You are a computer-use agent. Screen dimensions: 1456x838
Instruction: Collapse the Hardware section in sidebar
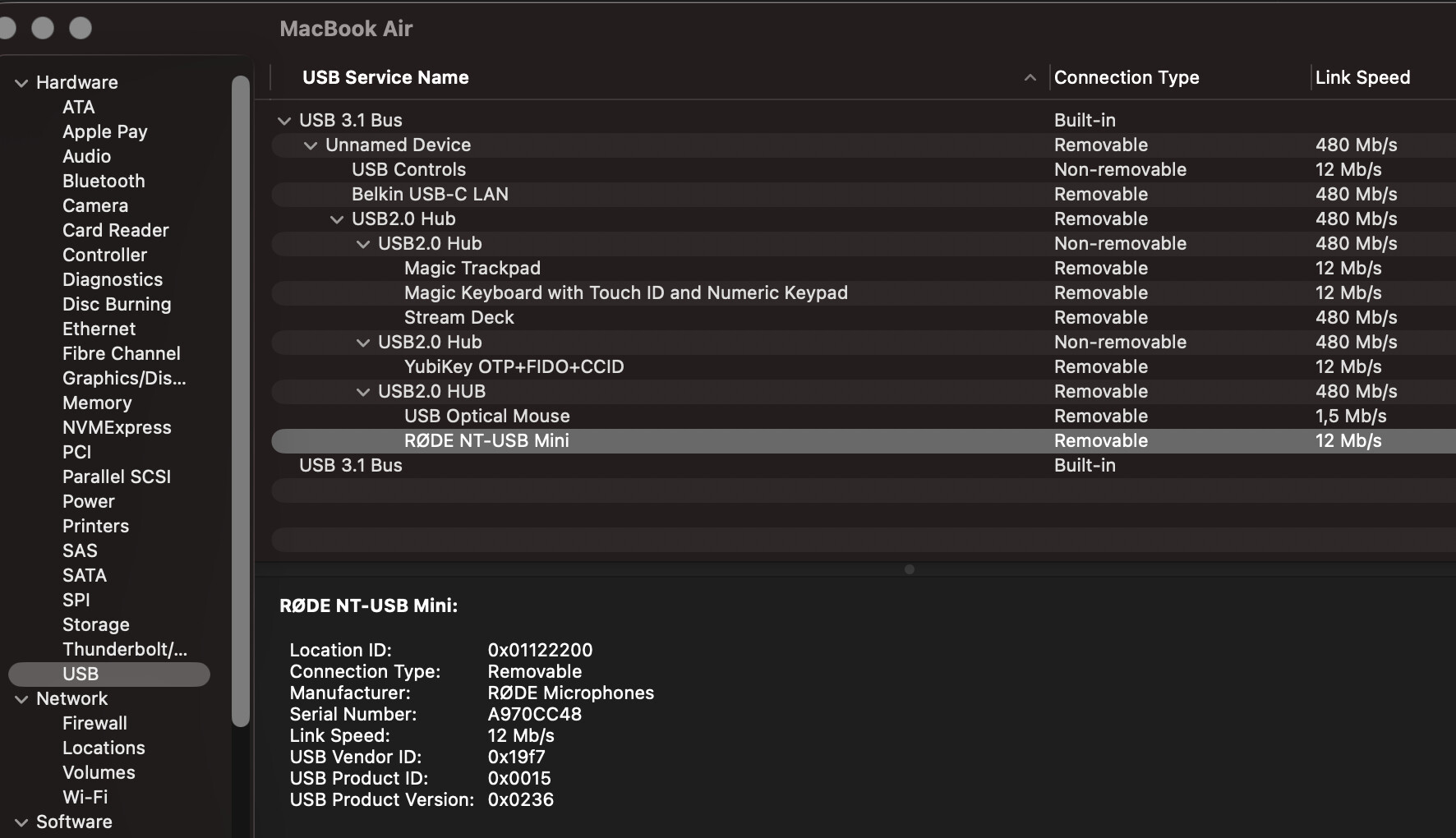[21, 83]
